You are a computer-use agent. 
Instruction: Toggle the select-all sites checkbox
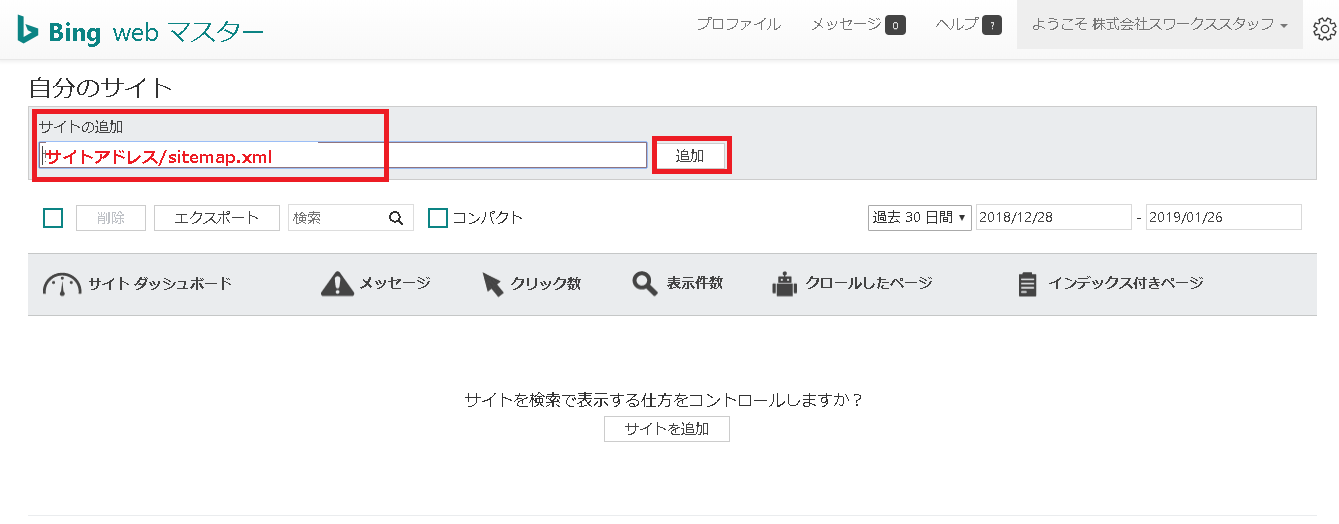tap(54, 218)
